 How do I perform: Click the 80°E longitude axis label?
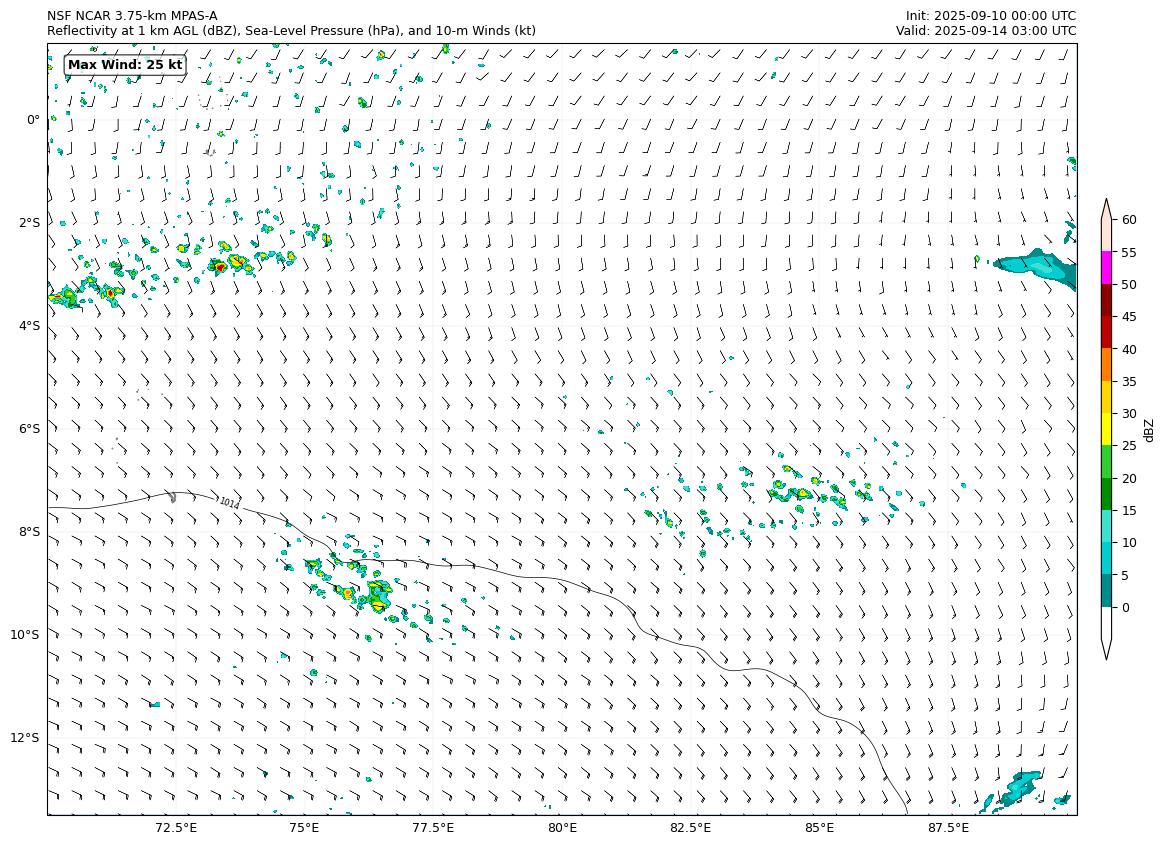[562, 828]
